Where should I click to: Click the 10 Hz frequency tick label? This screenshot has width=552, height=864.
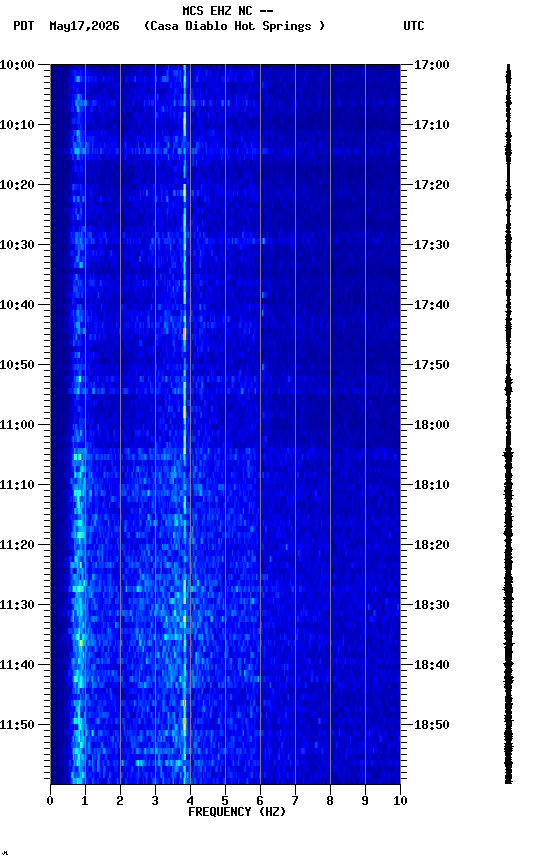(x=400, y=801)
